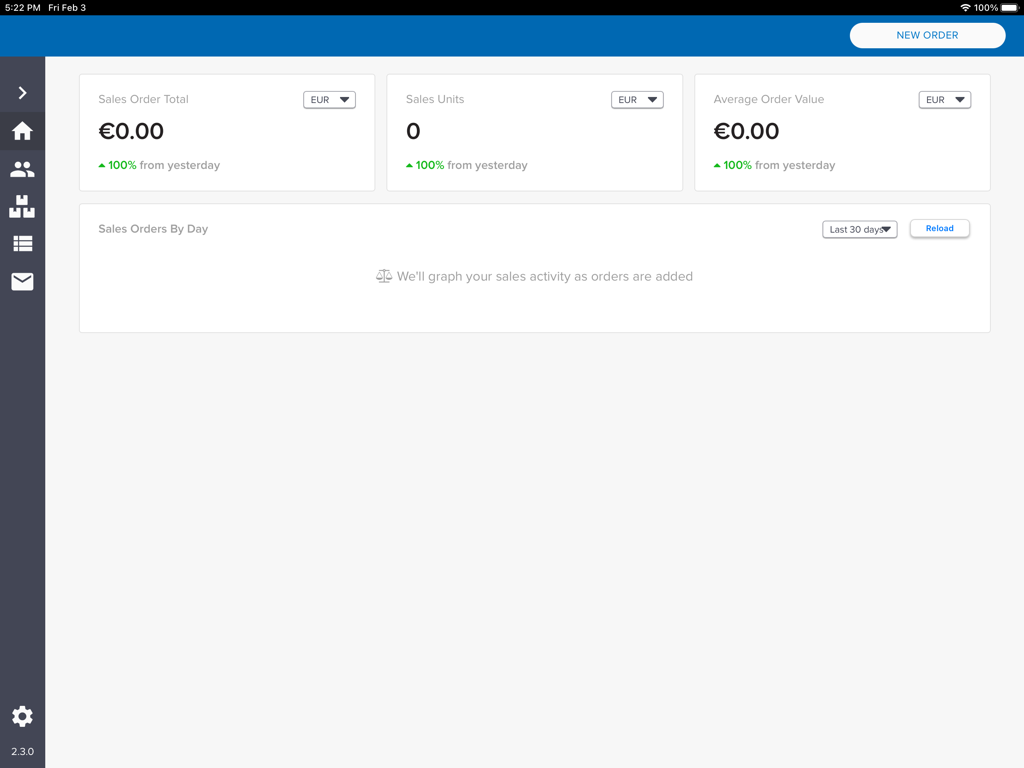Screen dimensions: 1024x768
Task: Click the battery indicator in the status bar
Action: 1008,7
